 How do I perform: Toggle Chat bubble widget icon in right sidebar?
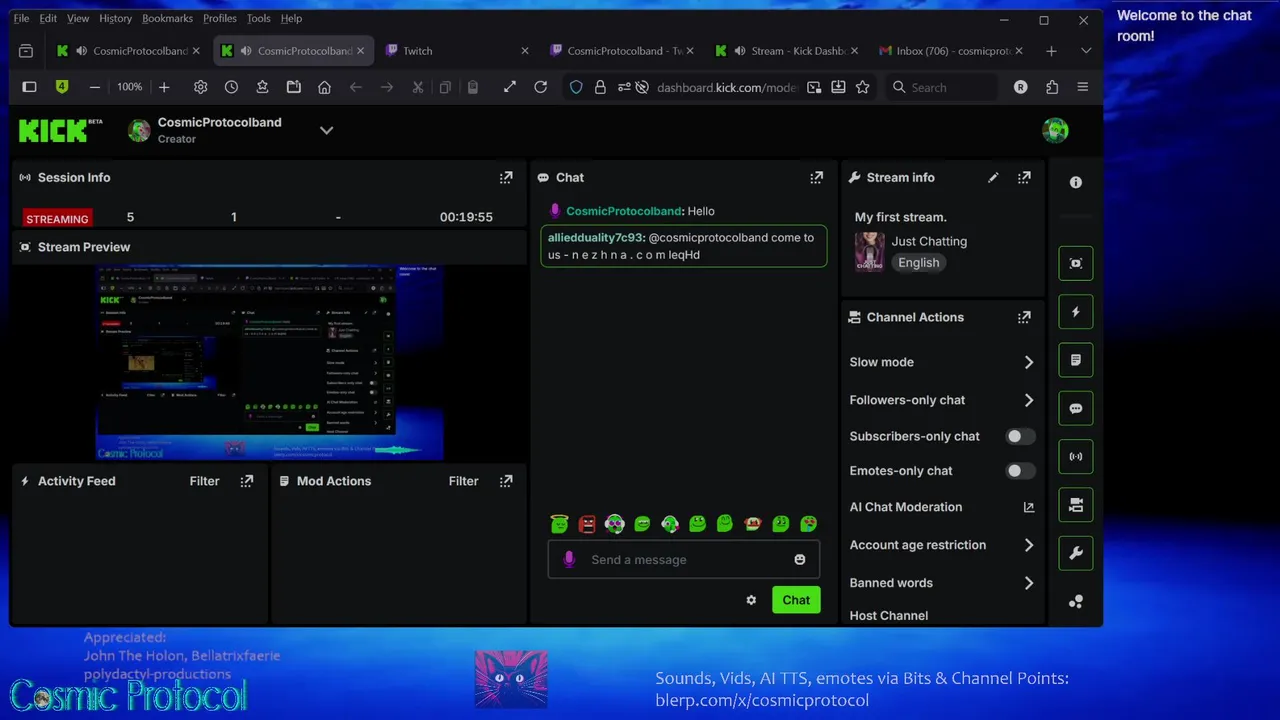tap(1076, 408)
